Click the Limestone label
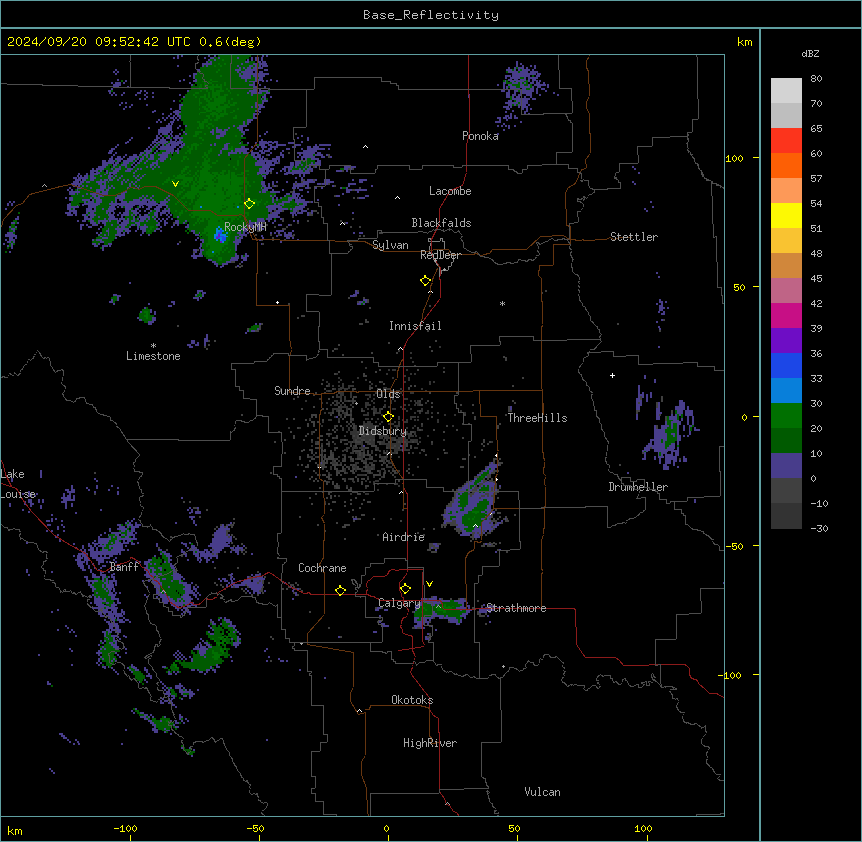The image size is (862, 842). (x=153, y=356)
